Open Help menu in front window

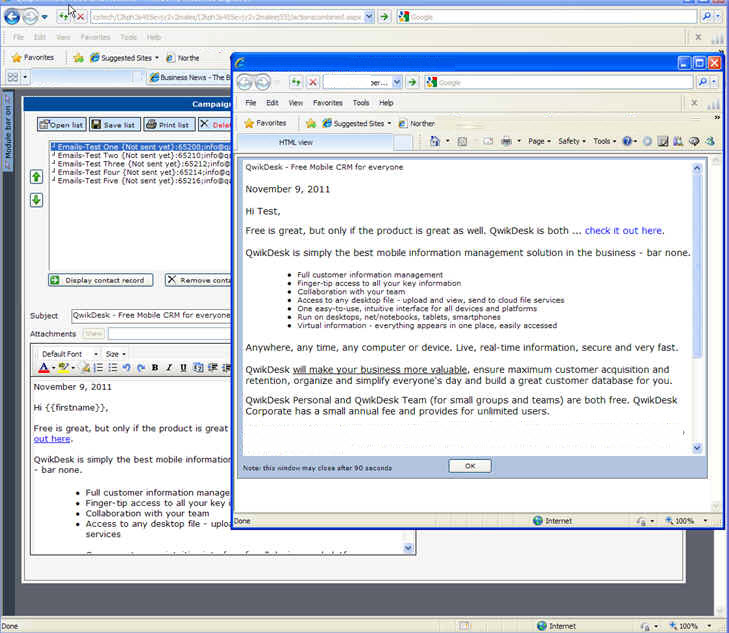[x=386, y=103]
